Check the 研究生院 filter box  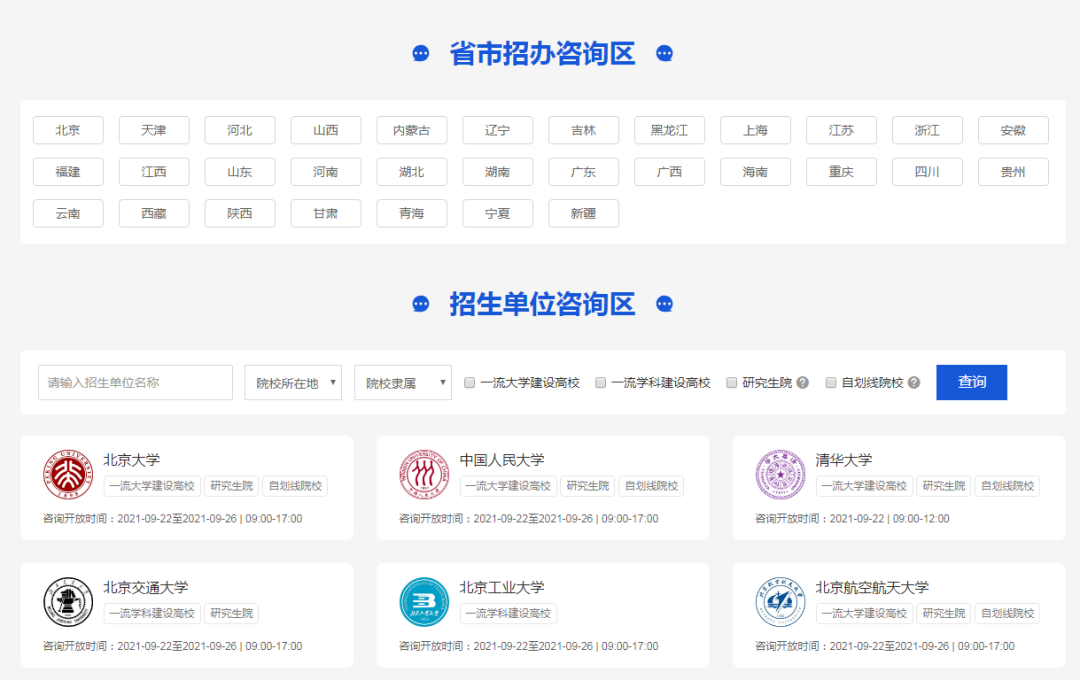[x=731, y=382]
